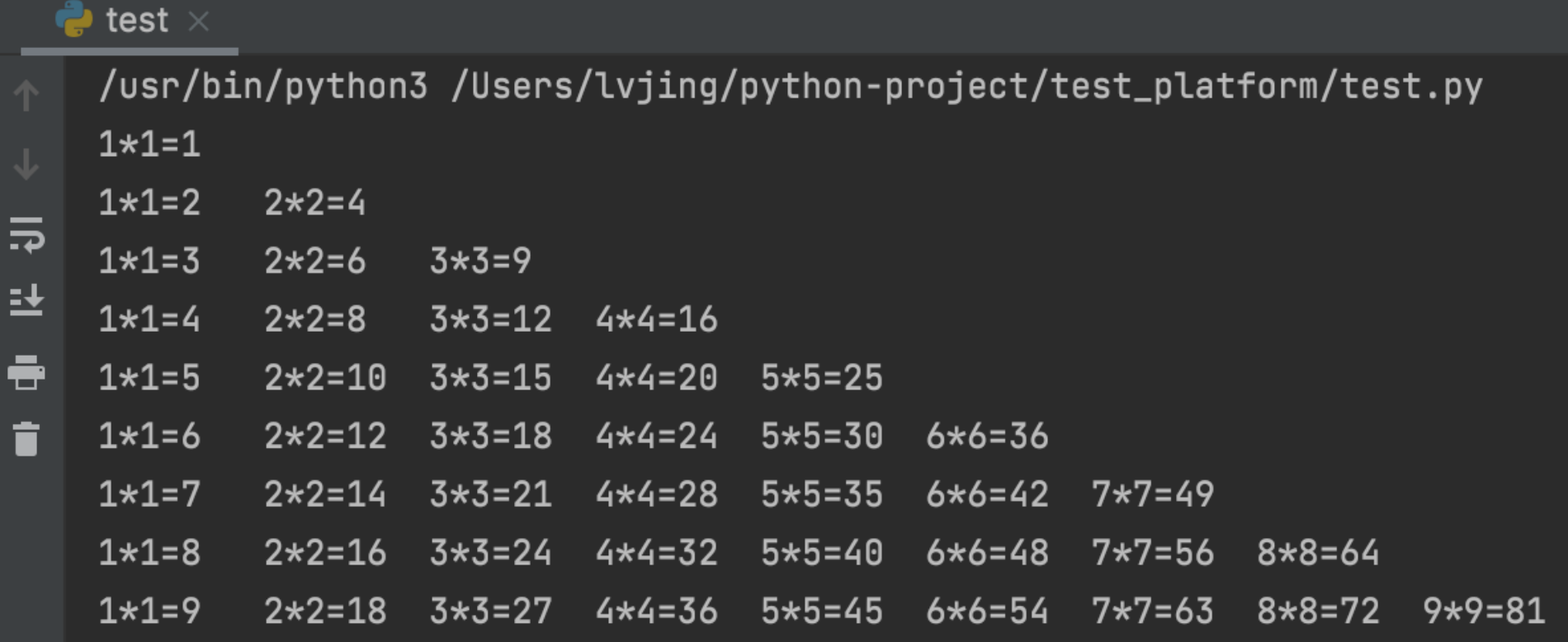Image resolution: width=1568 pixels, height=642 pixels.
Task: Click the 6*6=36 result text
Action: tap(987, 437)
